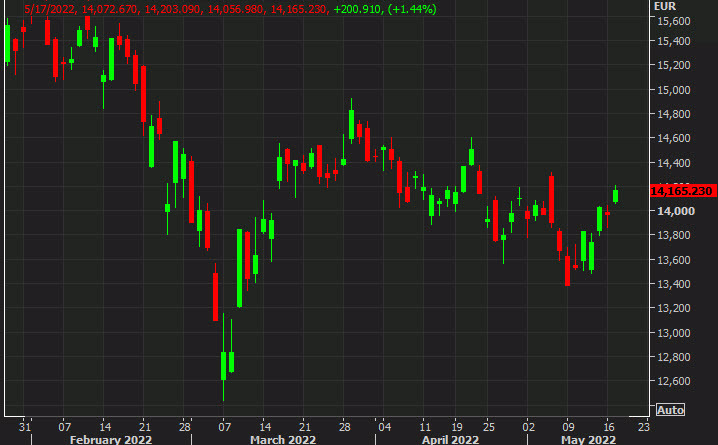
Task: Click the 13,200 price axis label
Action: [x=674, y=308]
